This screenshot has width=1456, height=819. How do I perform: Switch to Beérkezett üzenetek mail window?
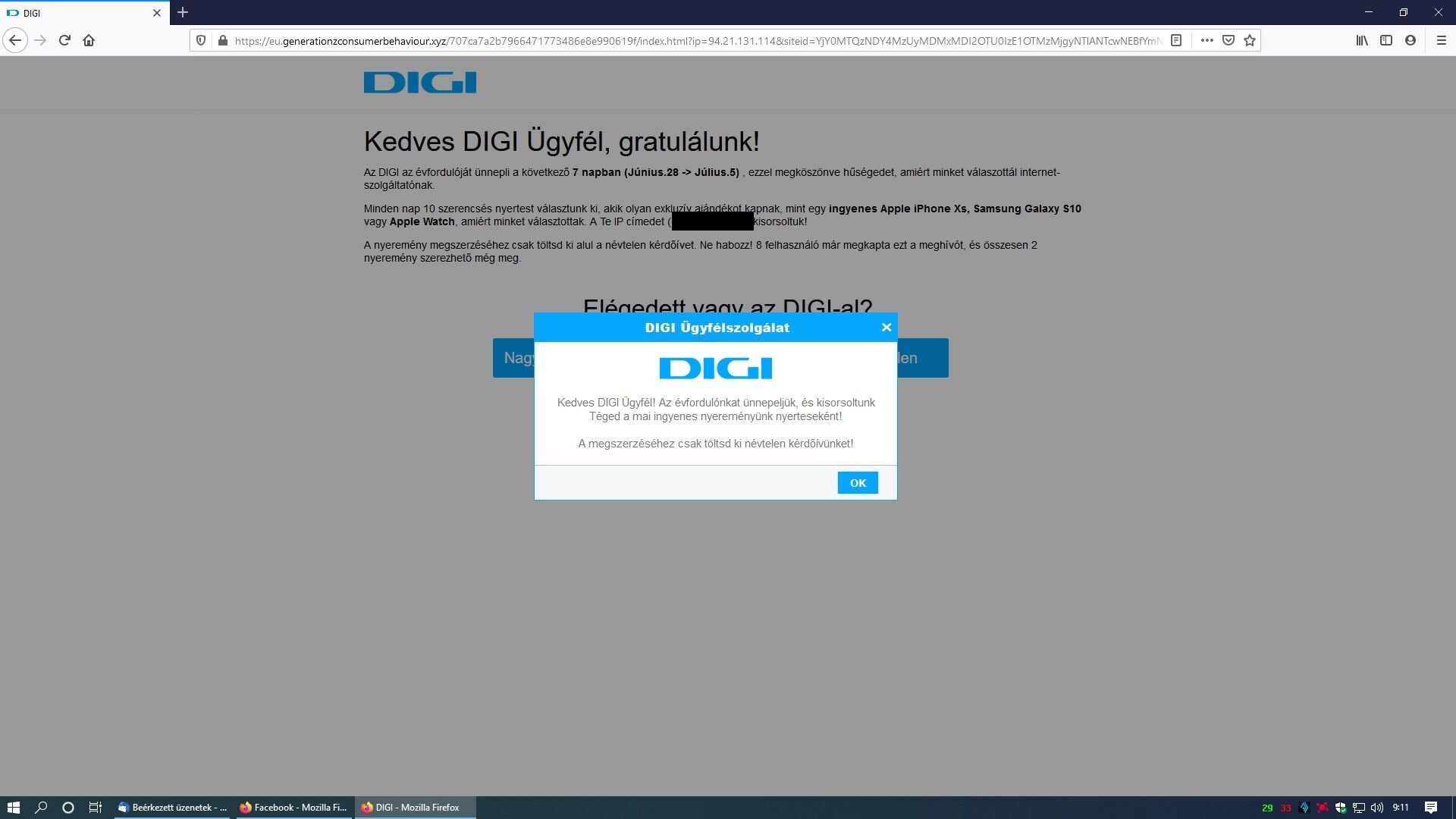172,808
